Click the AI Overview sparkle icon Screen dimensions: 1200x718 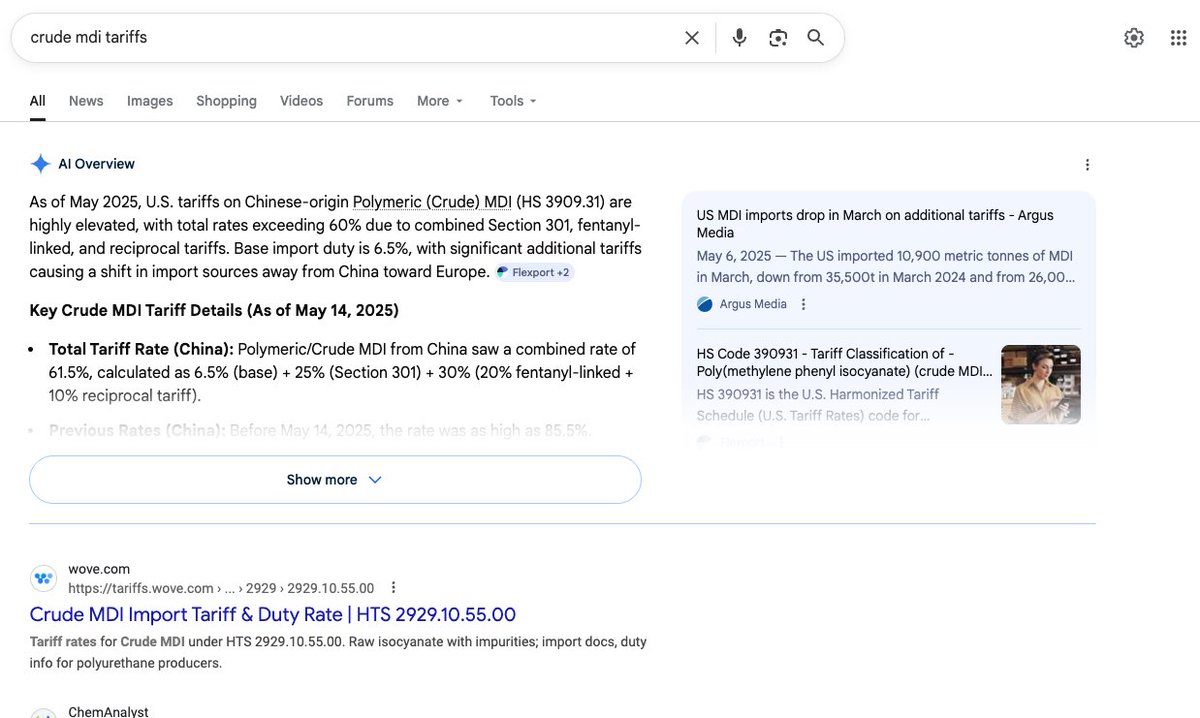[40, 164]
